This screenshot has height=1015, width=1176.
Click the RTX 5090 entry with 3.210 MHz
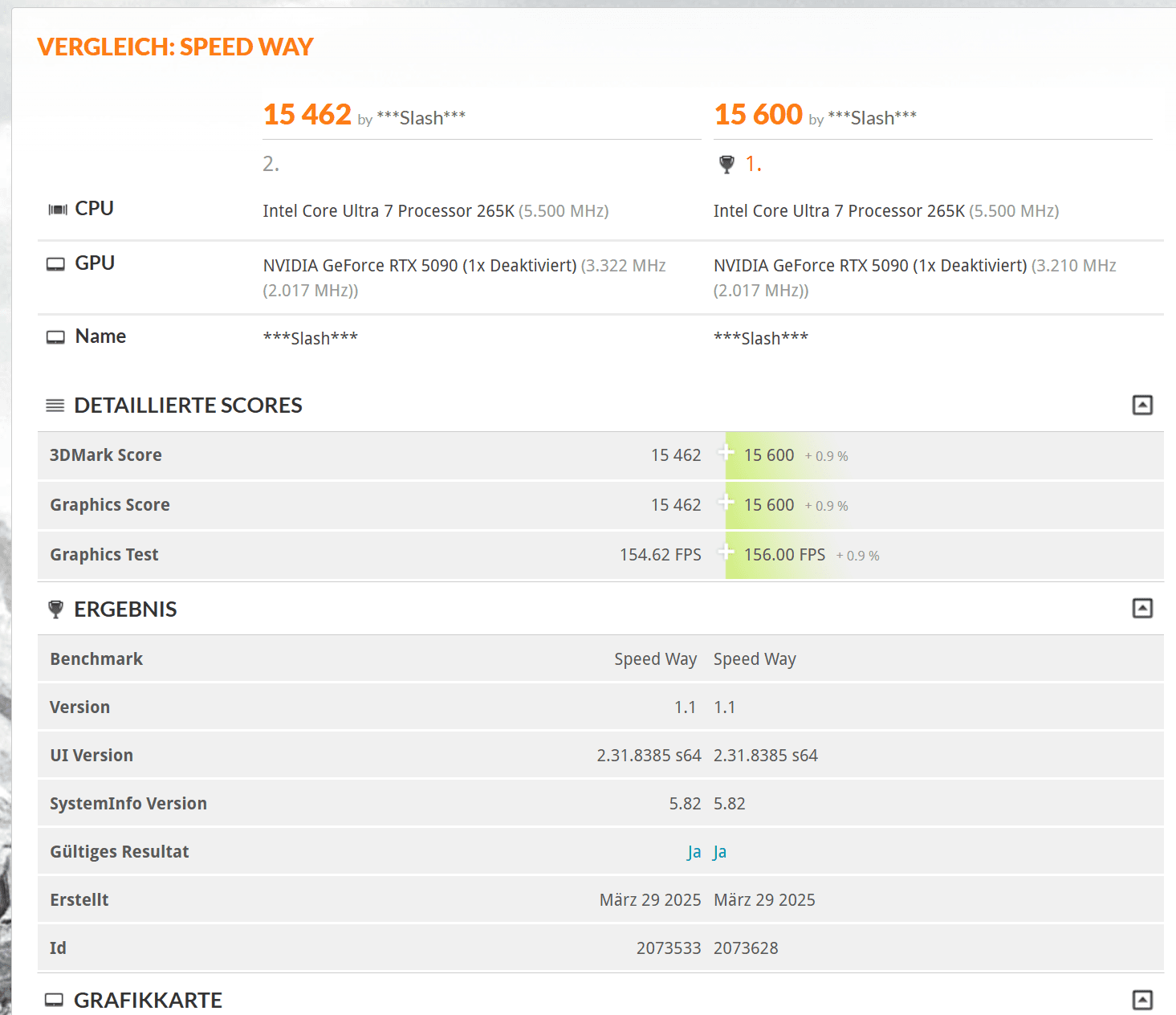[915, 278]
